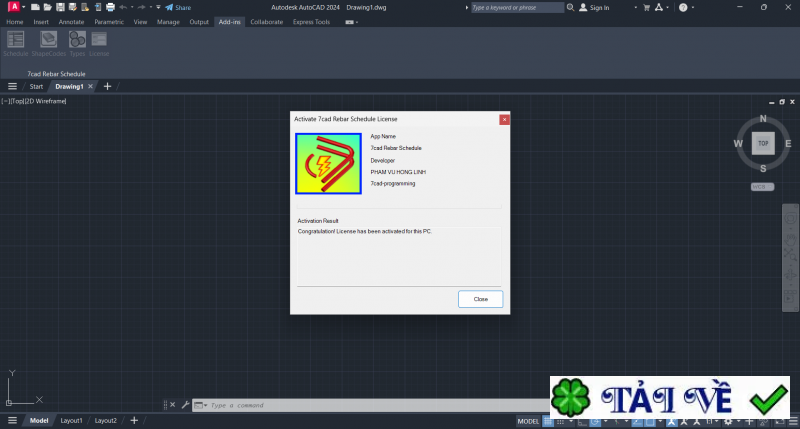This screenshot has width=800, height=429.
Task: Close the Drawing1 tab
Action: point(90,86)
